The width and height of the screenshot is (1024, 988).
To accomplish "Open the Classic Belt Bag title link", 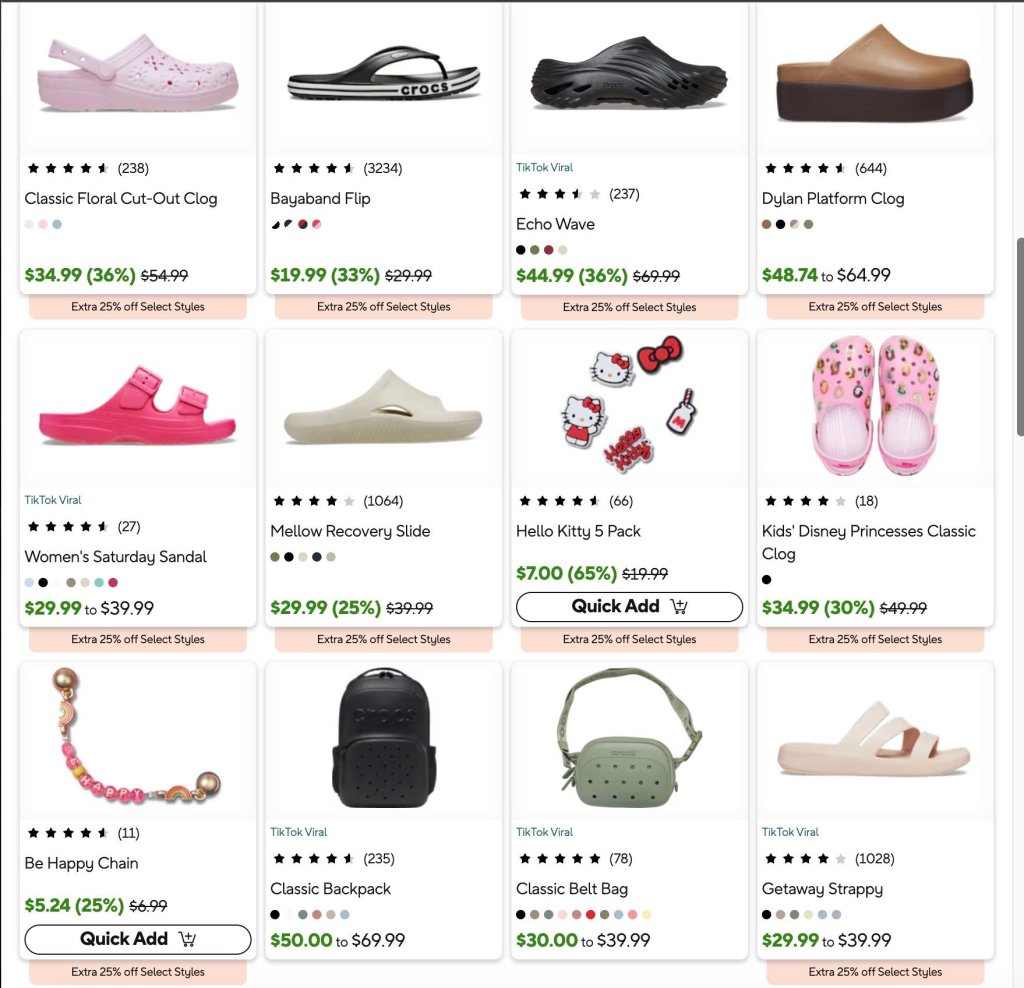I will coord(571,889).
